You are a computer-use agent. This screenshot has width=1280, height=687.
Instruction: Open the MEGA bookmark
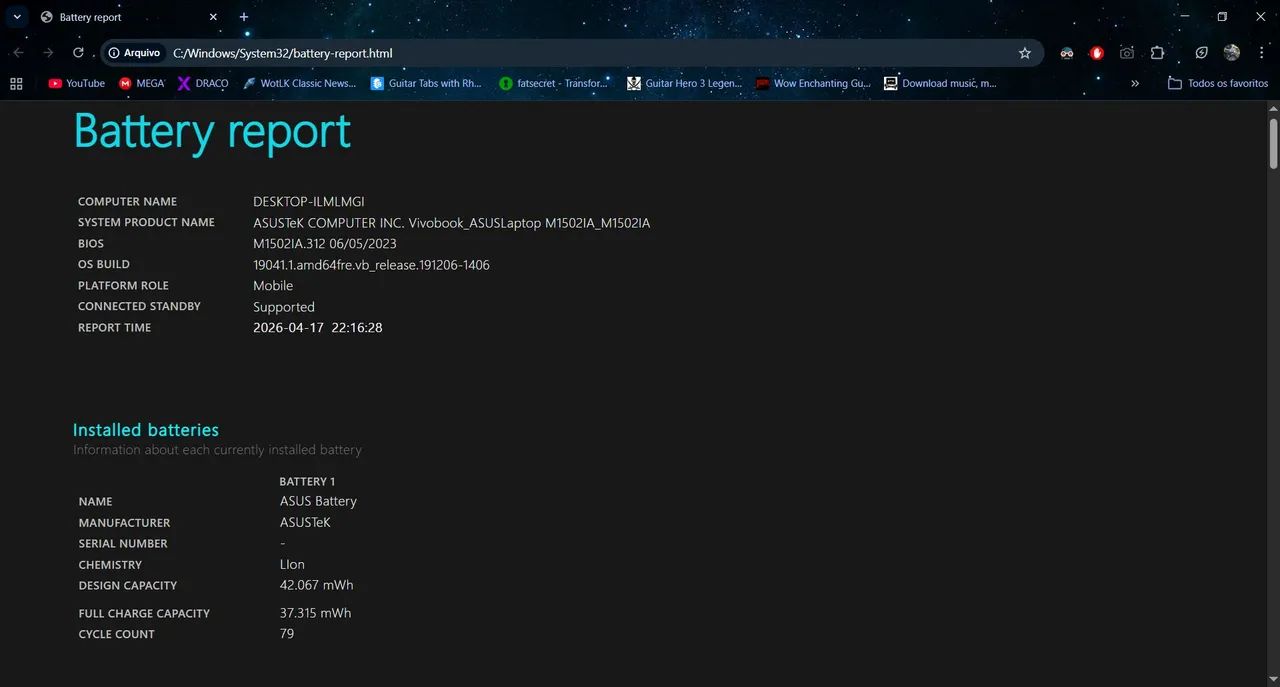click(142, 84)
